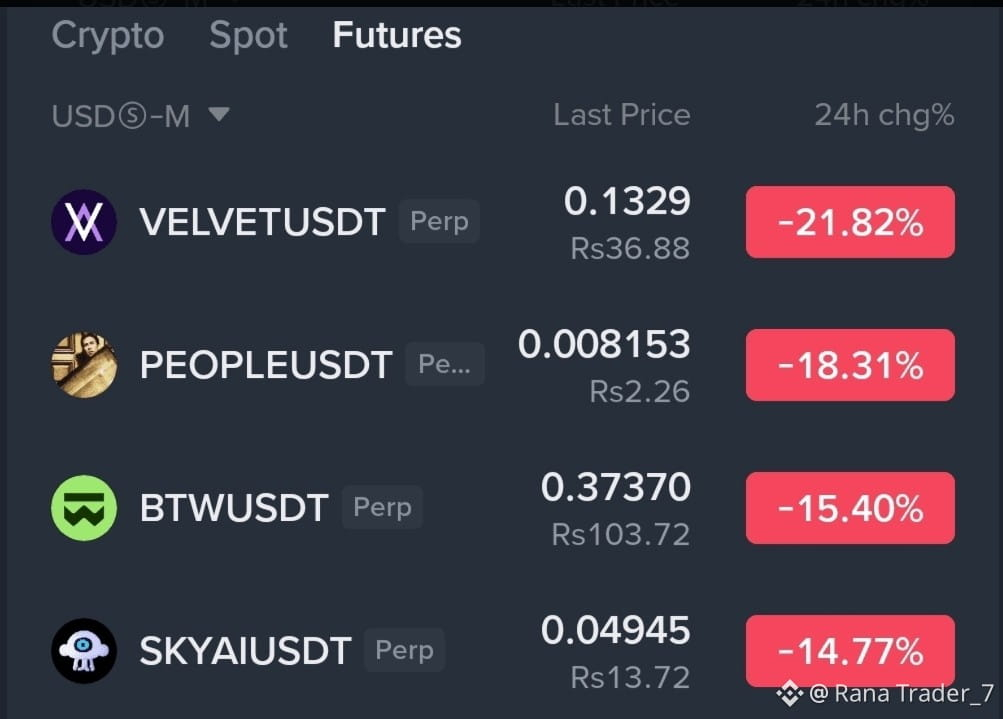Viewport: 1003px width, 719px height.
Task: Tap the VELVETUSDT coin logo icon
Action: (84, 222)
